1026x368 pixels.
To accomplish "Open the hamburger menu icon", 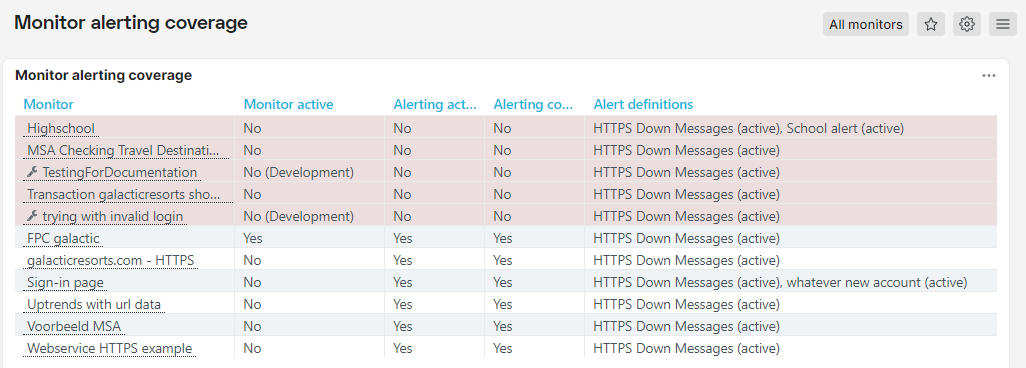I will click(x=1002, y=24).
